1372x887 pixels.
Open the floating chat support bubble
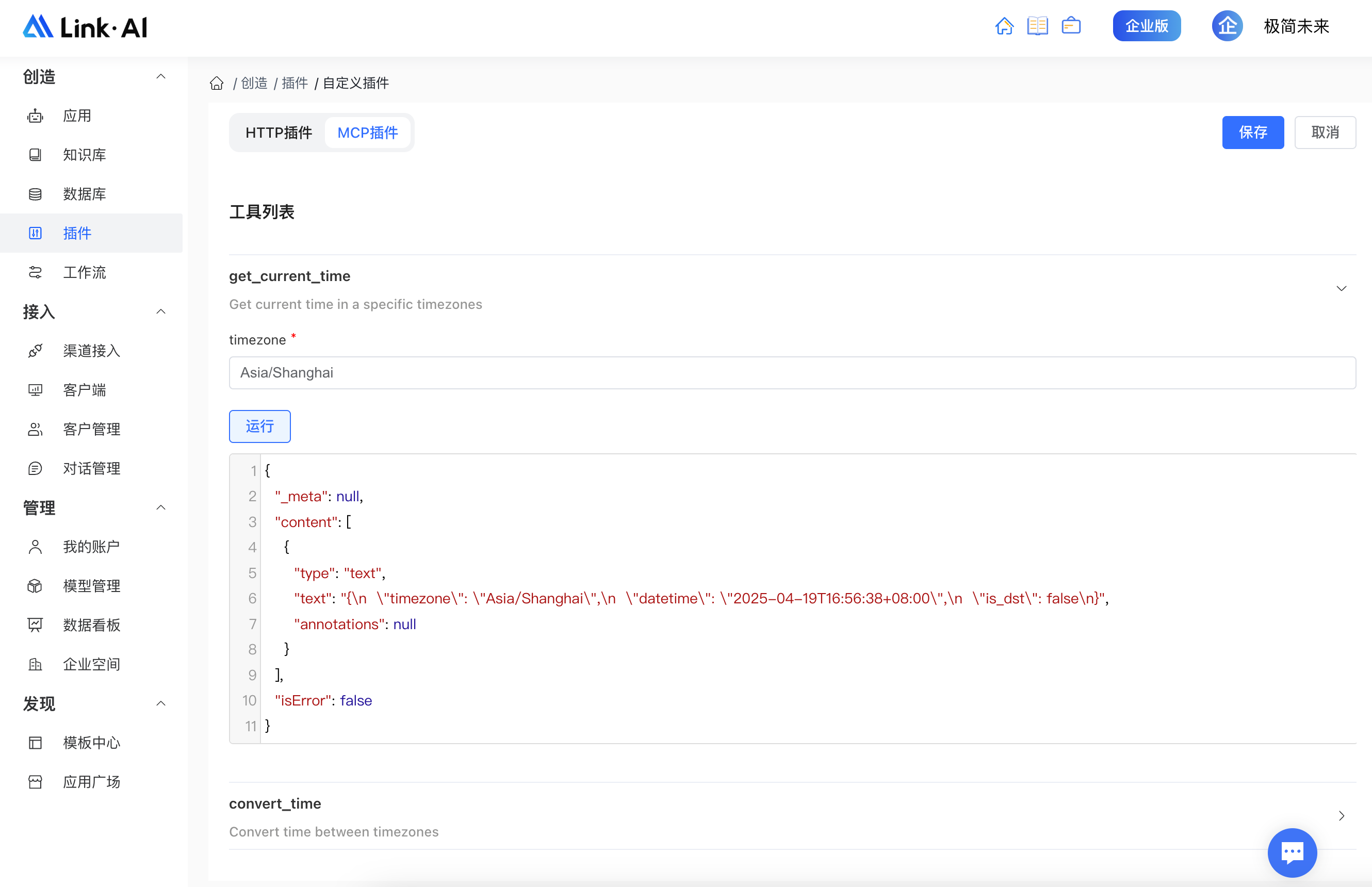(x=1292, y=852)
